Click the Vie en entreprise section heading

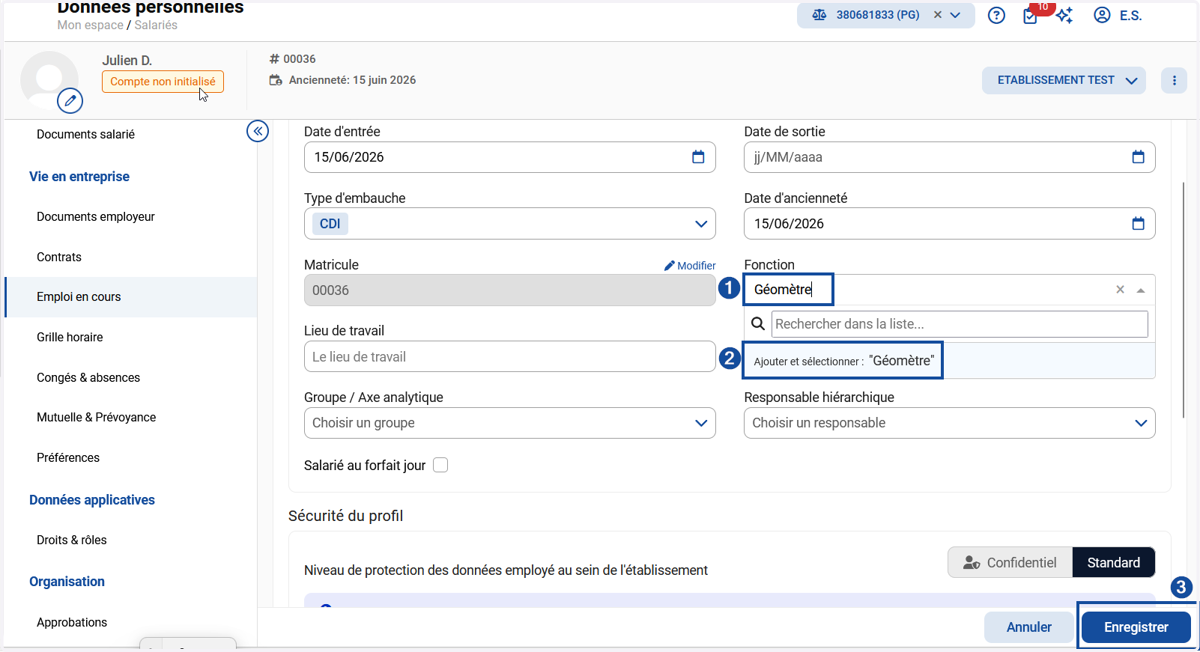[x=79, y=176]
